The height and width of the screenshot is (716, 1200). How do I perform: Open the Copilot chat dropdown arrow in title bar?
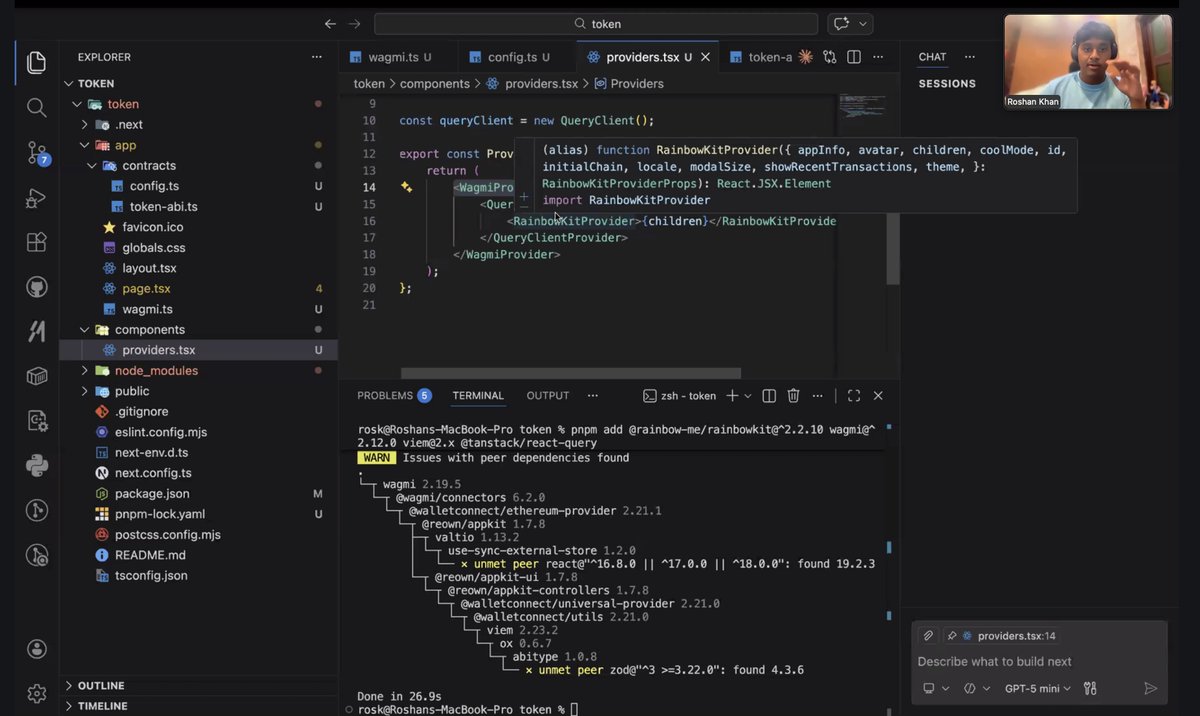point(863,23)
